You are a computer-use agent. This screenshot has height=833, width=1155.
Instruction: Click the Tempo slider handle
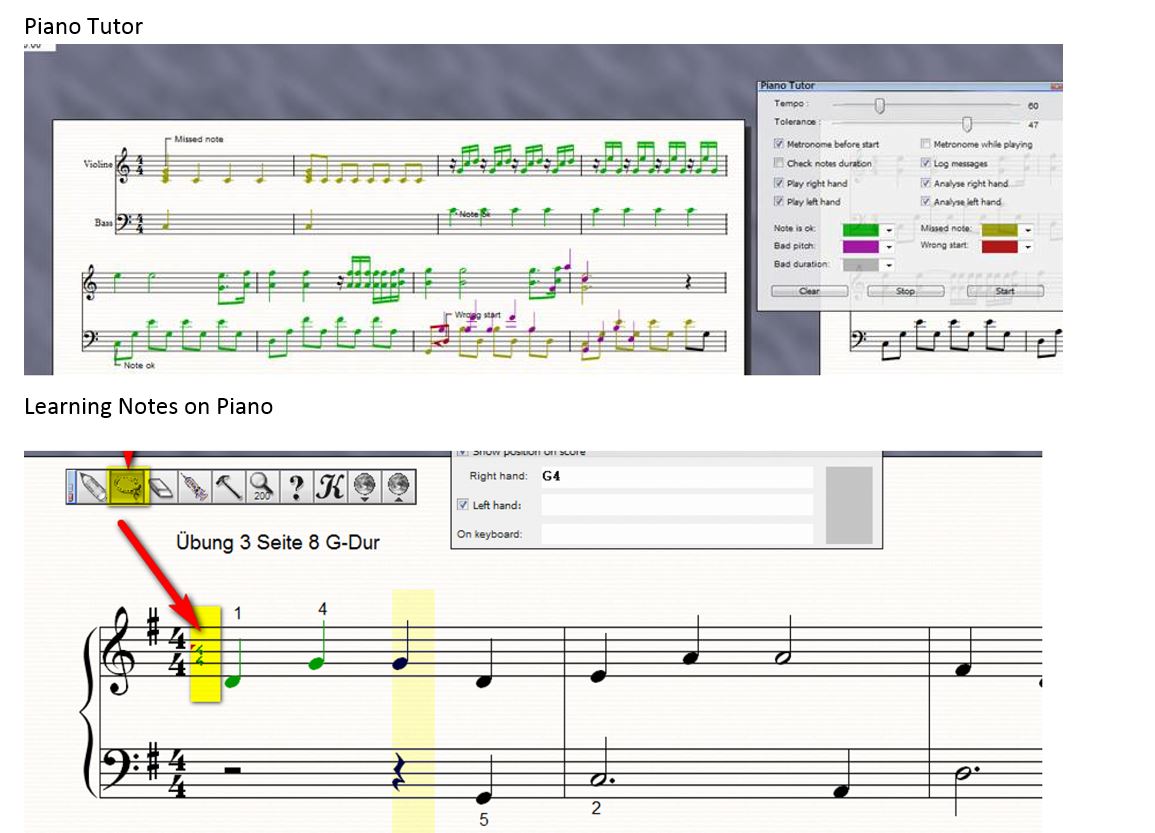[879, 106]
